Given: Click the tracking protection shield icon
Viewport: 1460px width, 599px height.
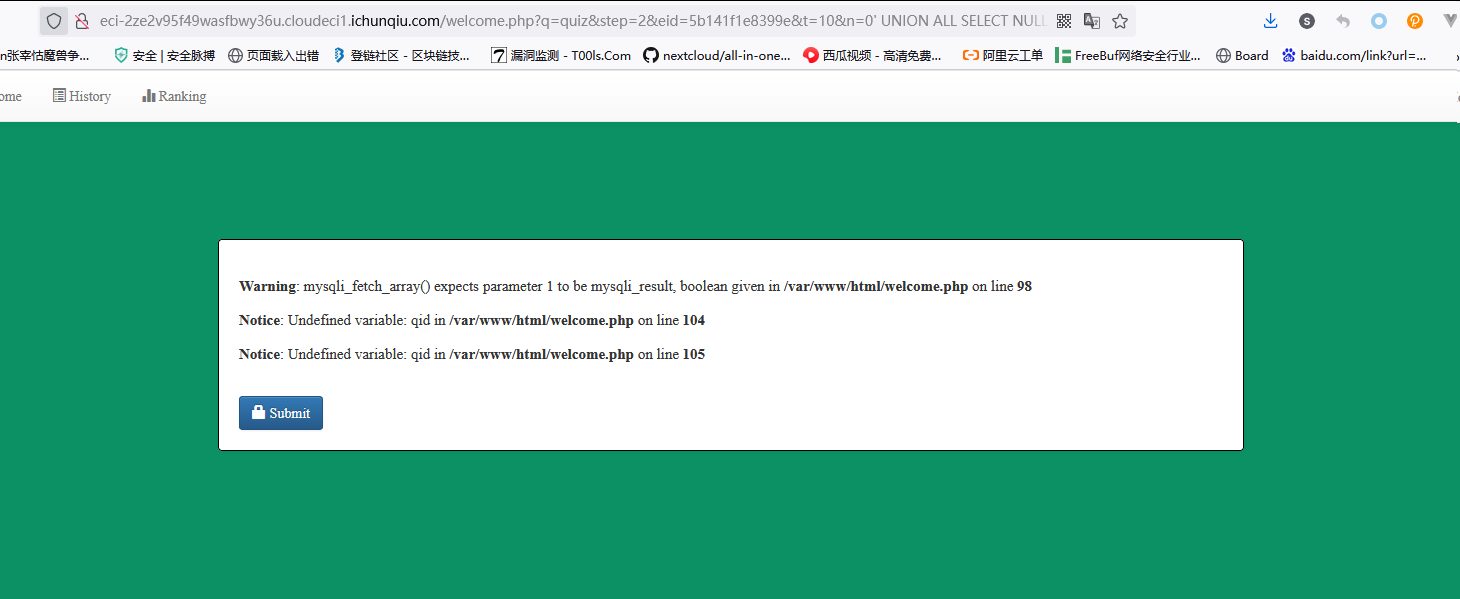Looking at the screenshot, I should pyautogui.click(x=54, y=21).
